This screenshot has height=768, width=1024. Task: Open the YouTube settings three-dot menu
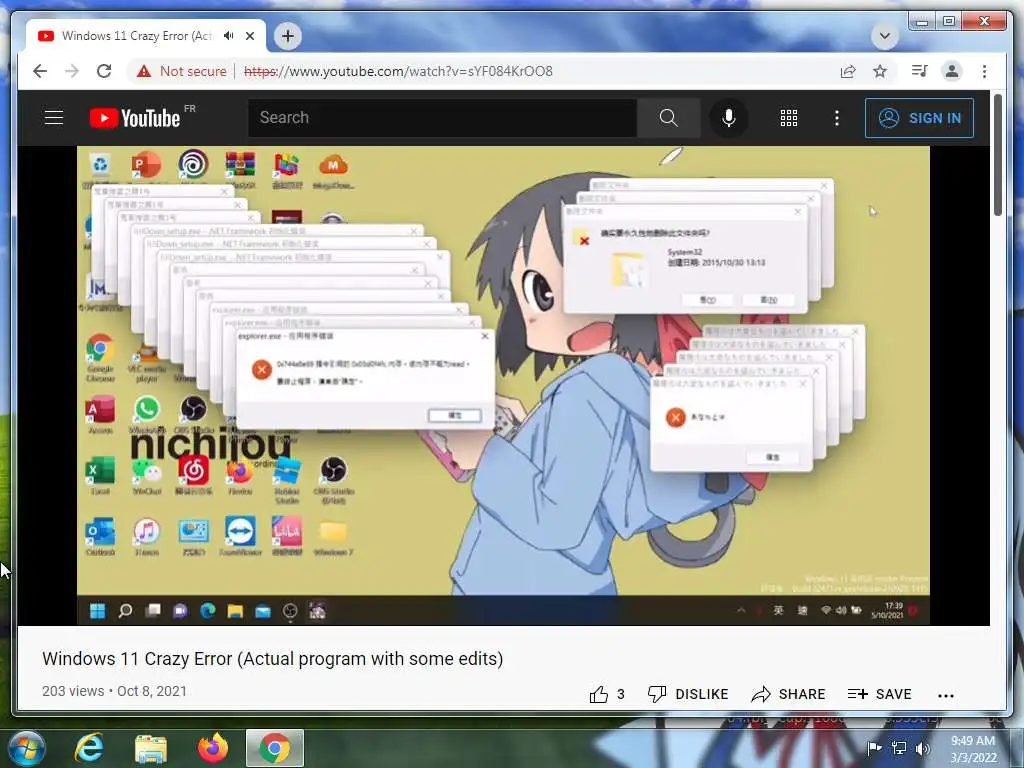coord(837,118)
